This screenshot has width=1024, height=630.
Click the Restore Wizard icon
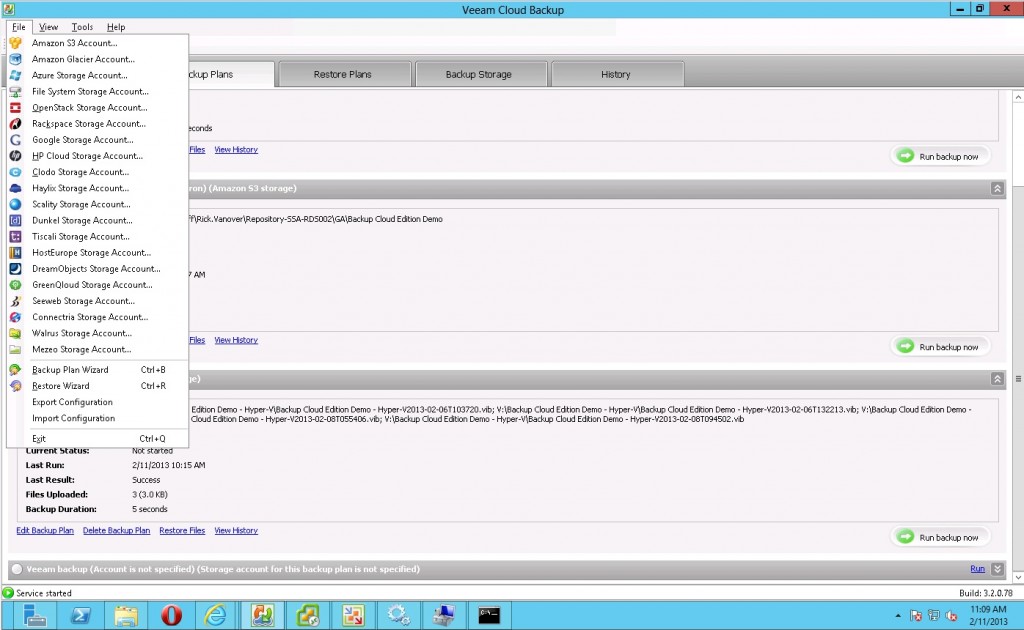click(16, 386)
